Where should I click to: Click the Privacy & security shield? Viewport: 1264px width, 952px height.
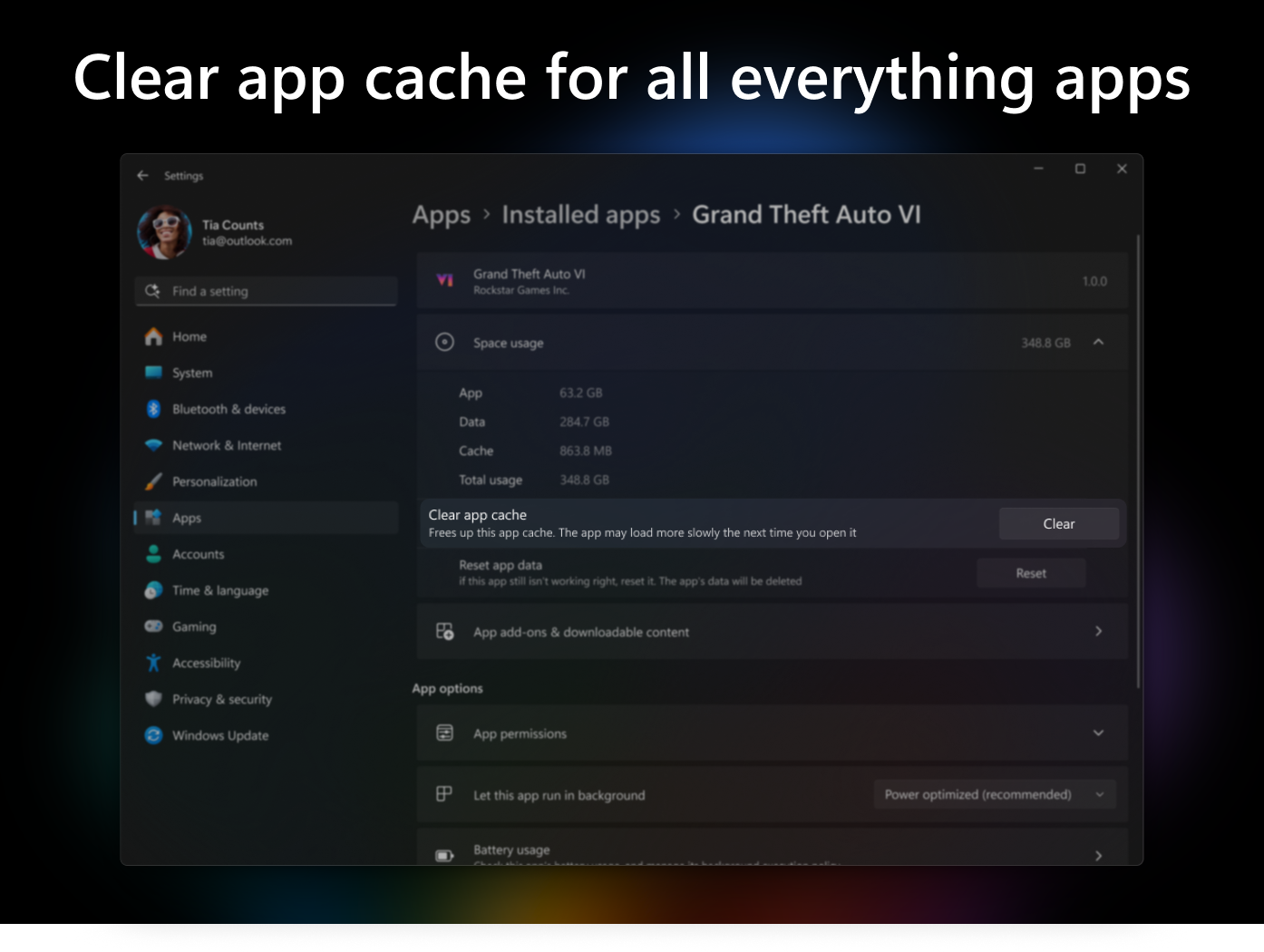(153, 699)
